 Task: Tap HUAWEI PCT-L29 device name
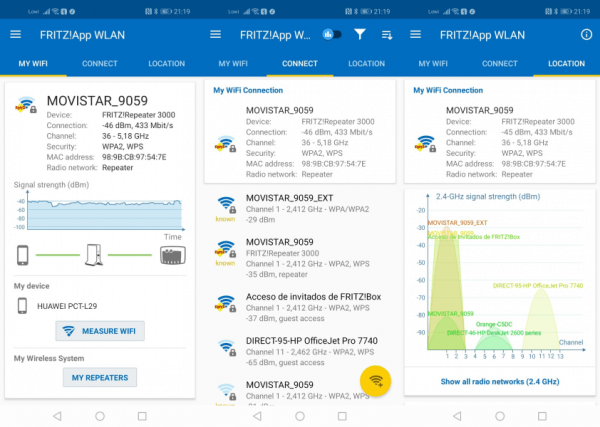click(67, 306)
